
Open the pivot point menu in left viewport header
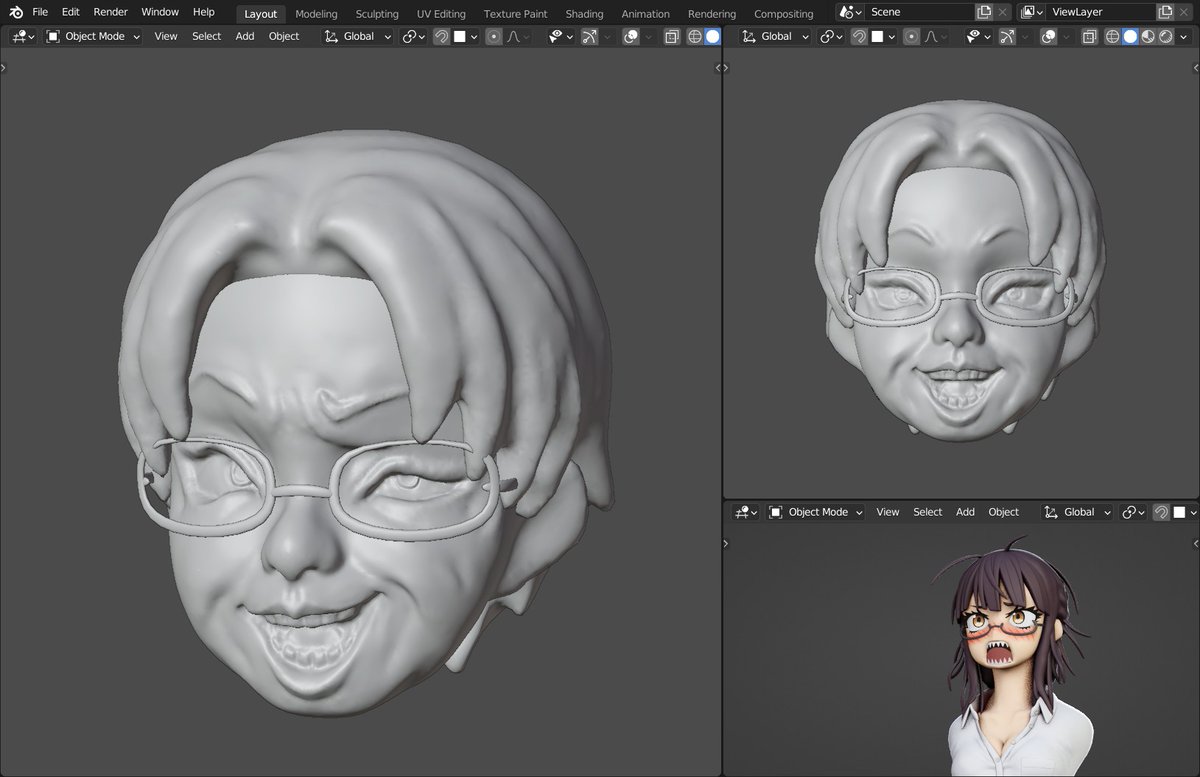[x=413, y=36]
